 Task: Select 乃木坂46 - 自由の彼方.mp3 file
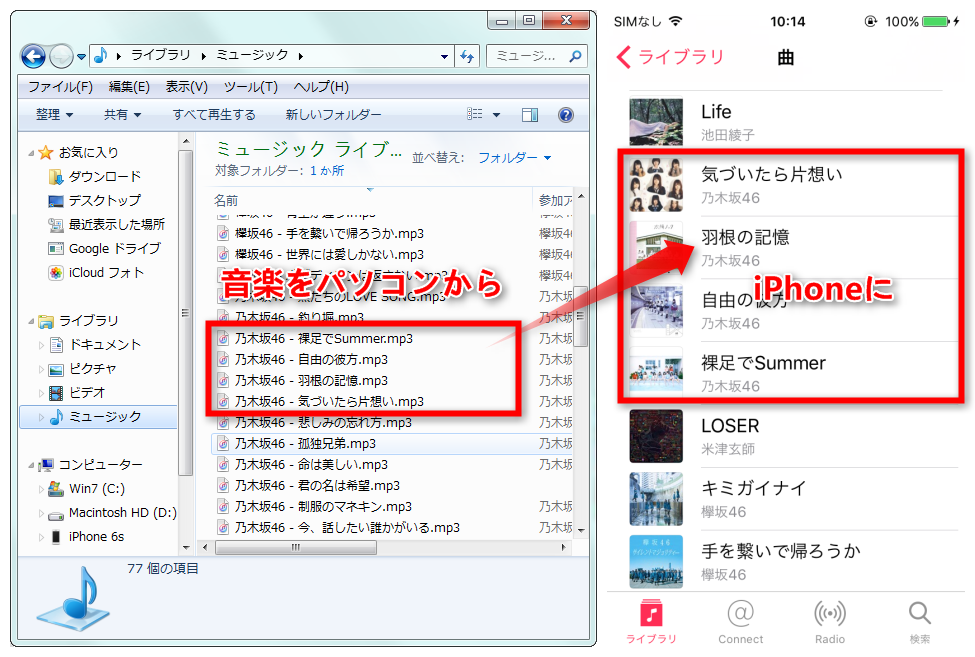click(x=303, y=360)
